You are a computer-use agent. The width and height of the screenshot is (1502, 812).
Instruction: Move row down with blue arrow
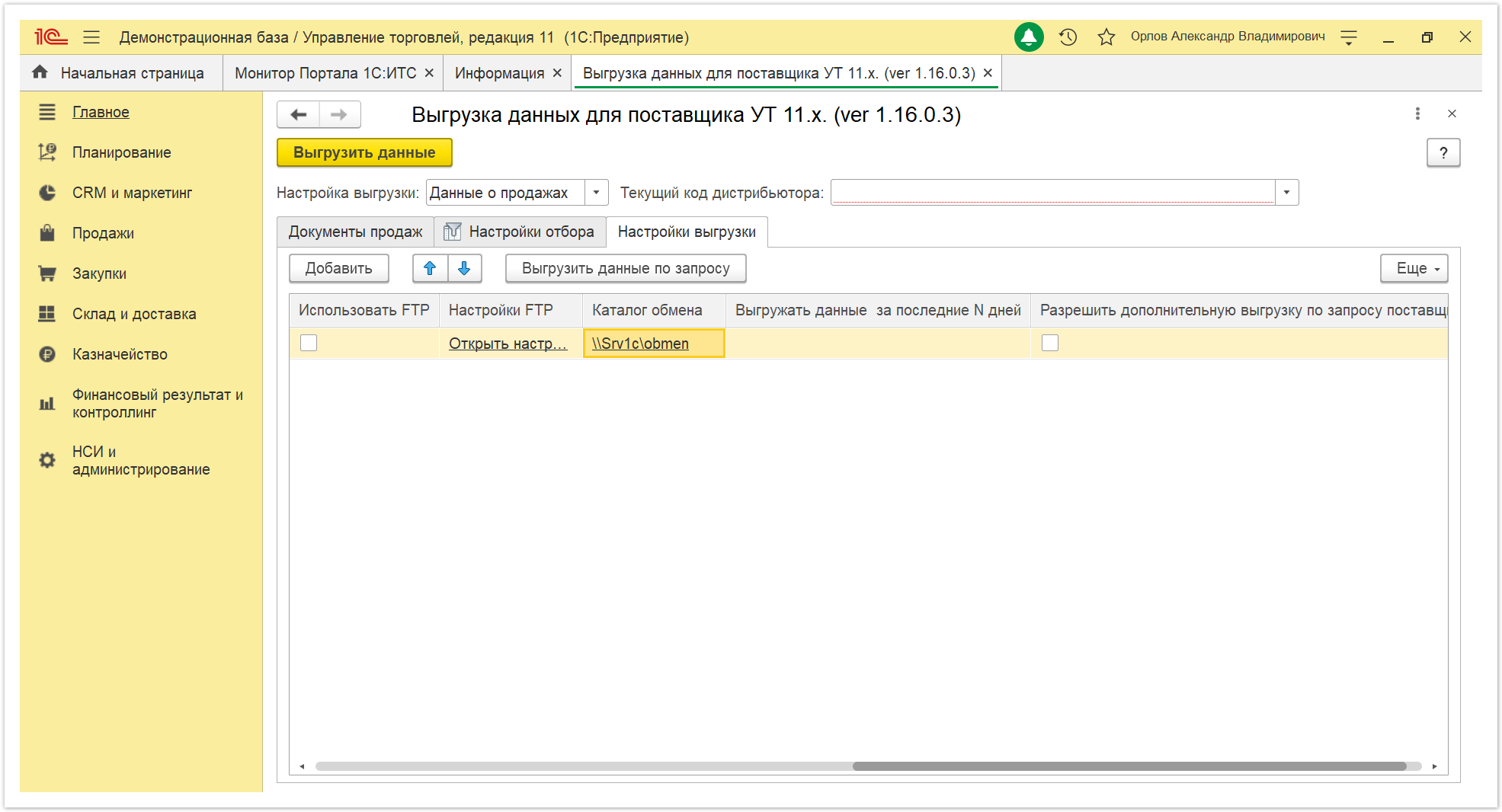click(x=464, y=268)
